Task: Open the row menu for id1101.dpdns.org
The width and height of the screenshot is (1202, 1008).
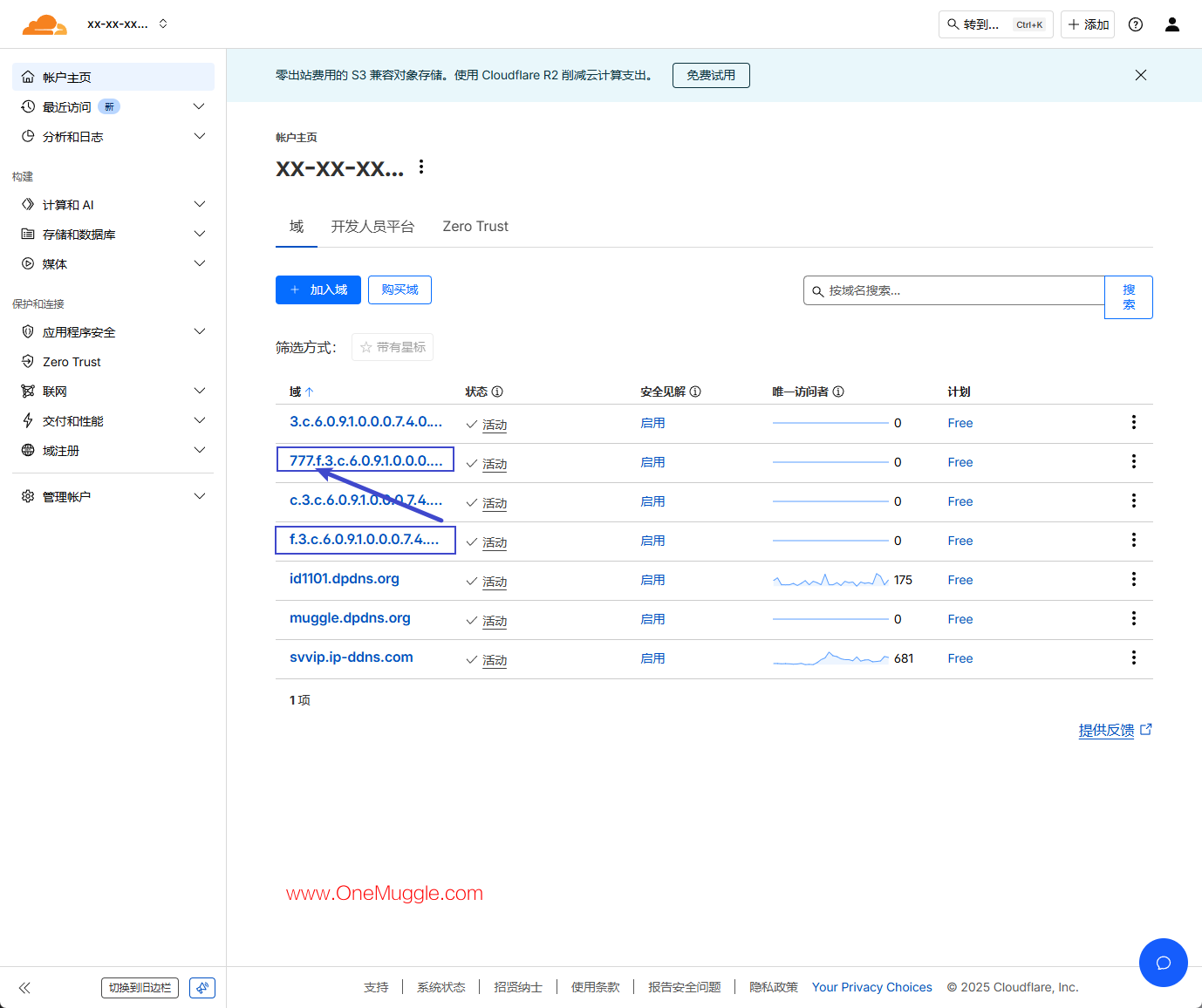Action: pyautogui.click(x=1134, y=579)
